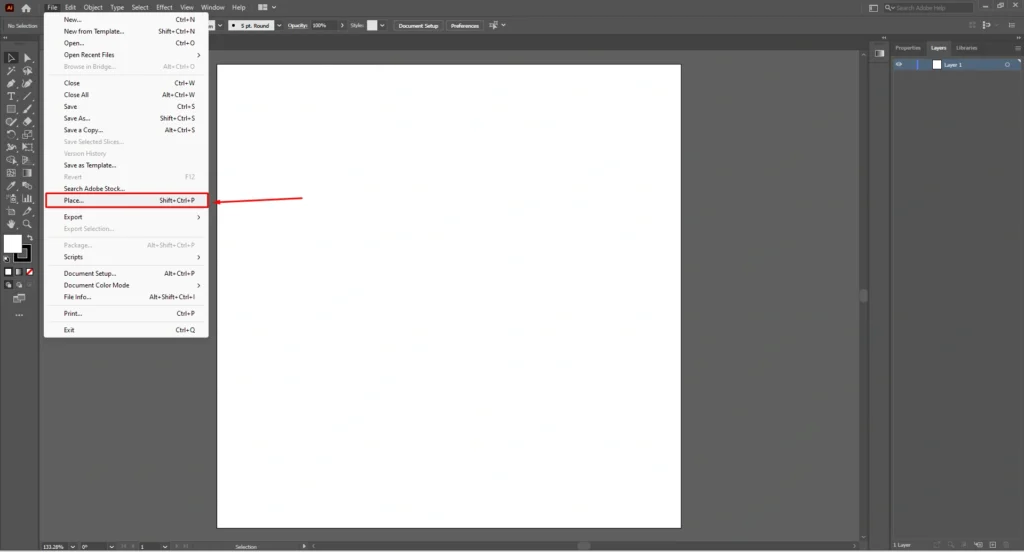
Task: Switch to the Libraries tab
Action: coord(967,48)
